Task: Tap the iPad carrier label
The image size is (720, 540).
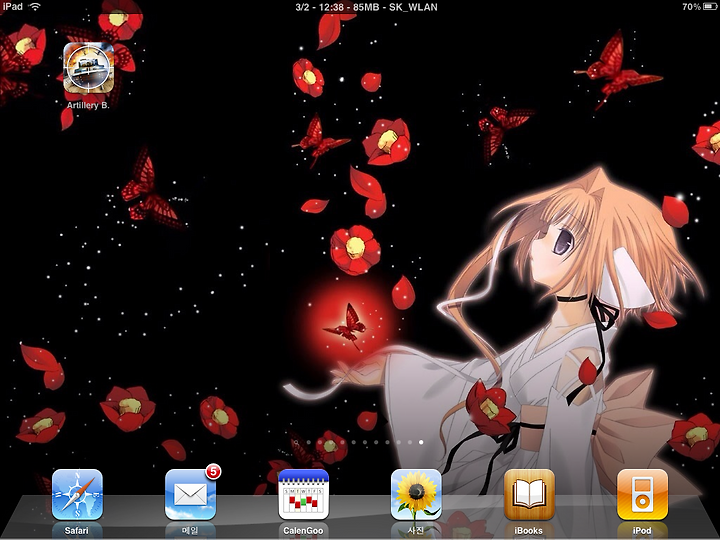Action: tap(12, 6)
